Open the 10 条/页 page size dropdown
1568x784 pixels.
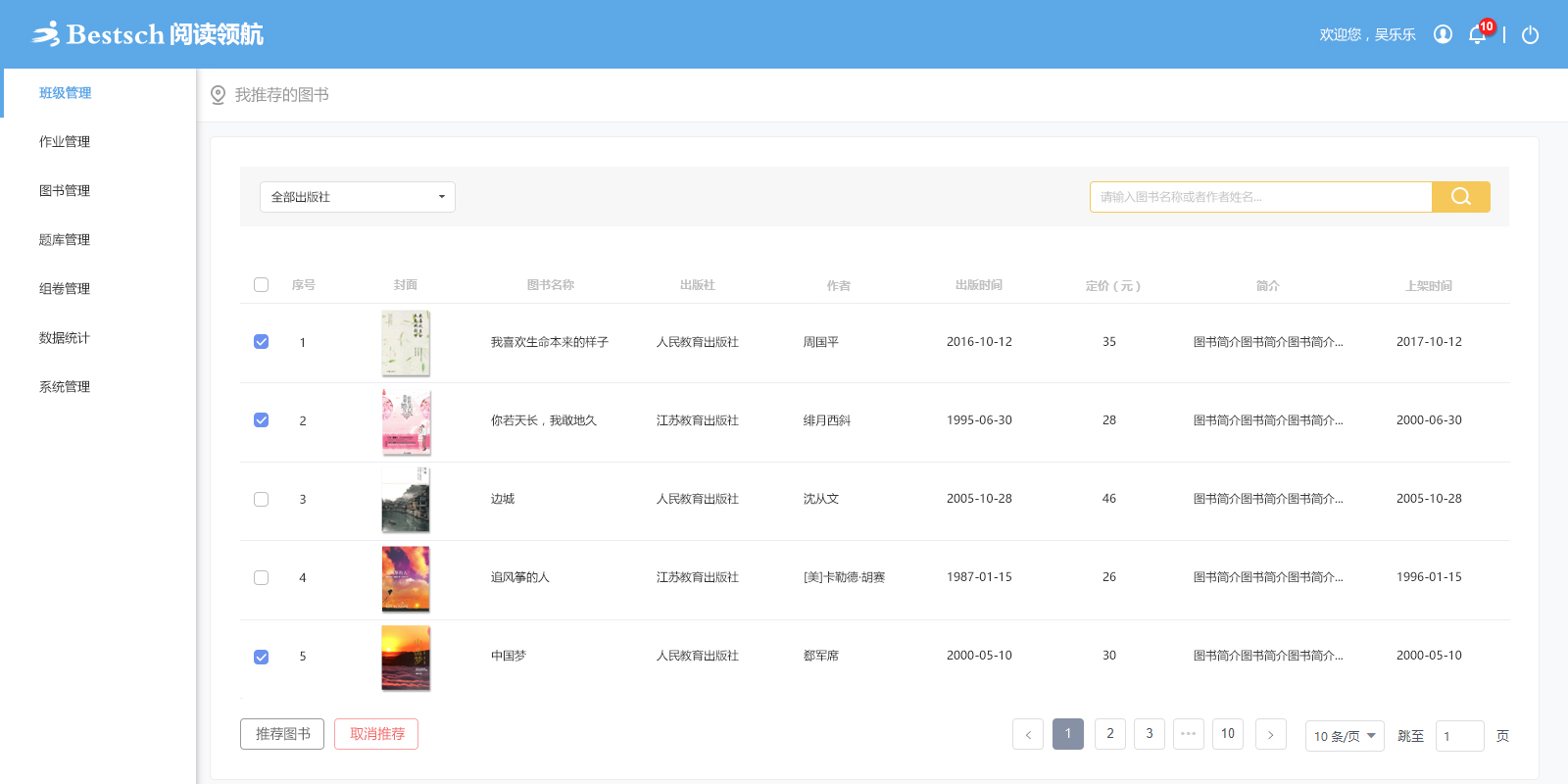coord(1345,736)
